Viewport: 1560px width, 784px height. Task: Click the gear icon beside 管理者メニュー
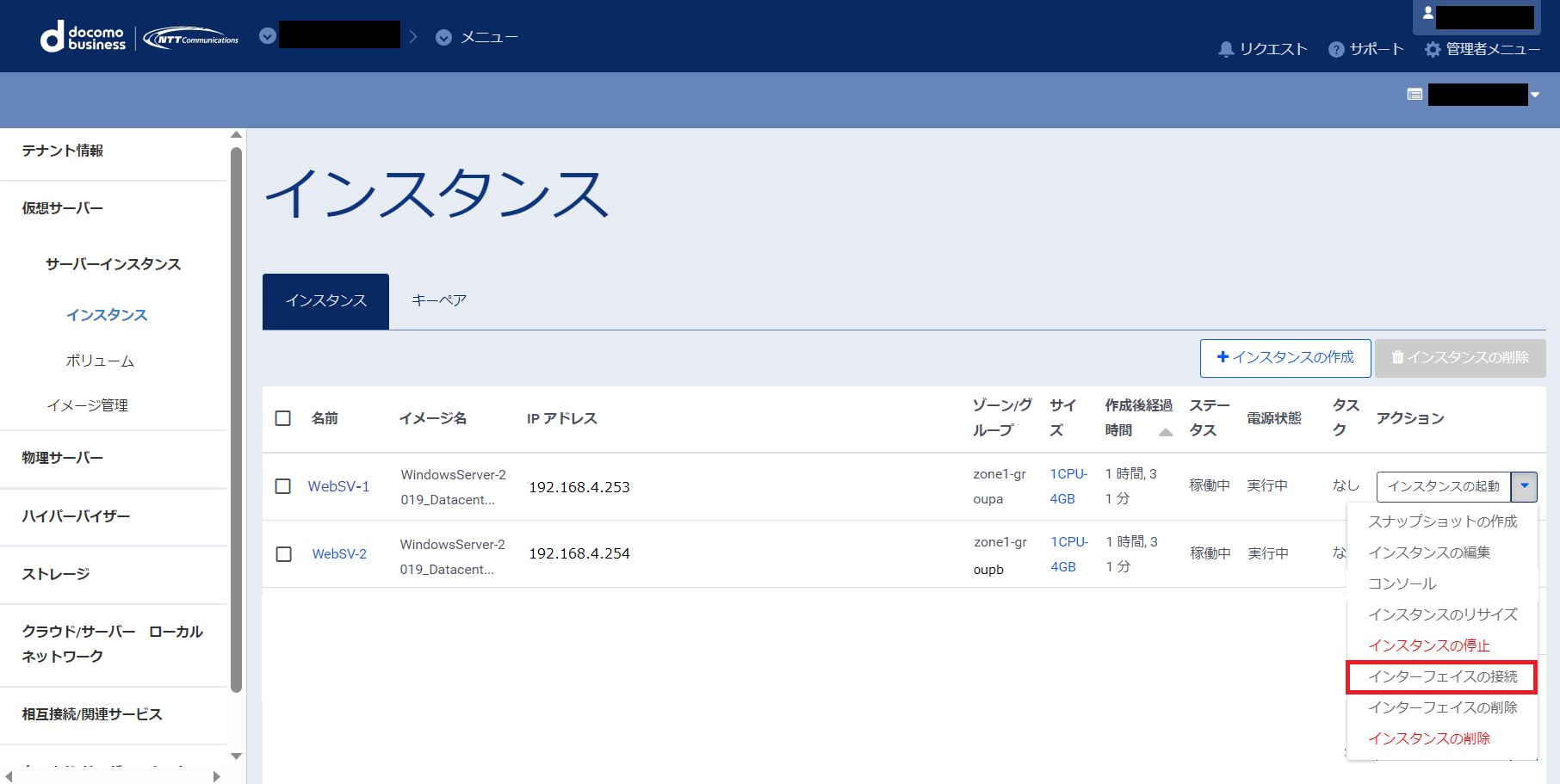(x=1433, y=49)
